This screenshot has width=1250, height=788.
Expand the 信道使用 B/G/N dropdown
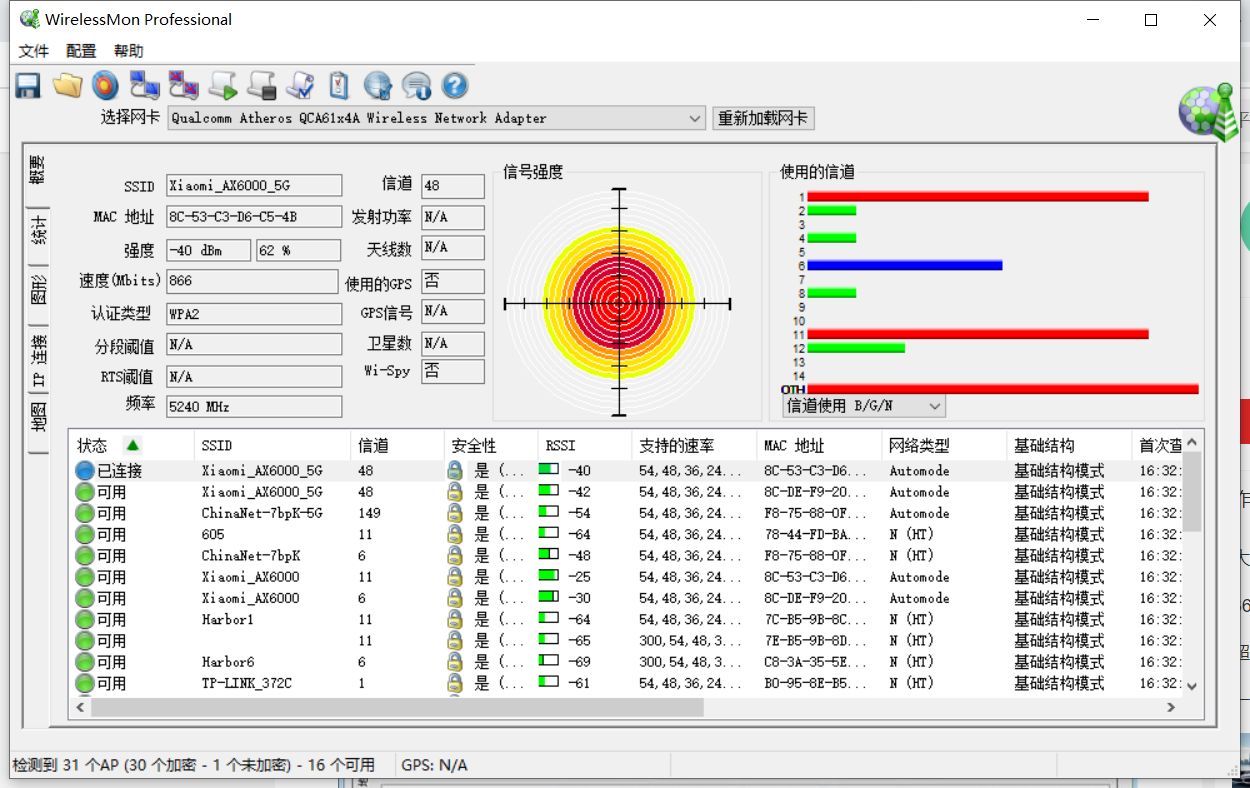coord(864,406)
